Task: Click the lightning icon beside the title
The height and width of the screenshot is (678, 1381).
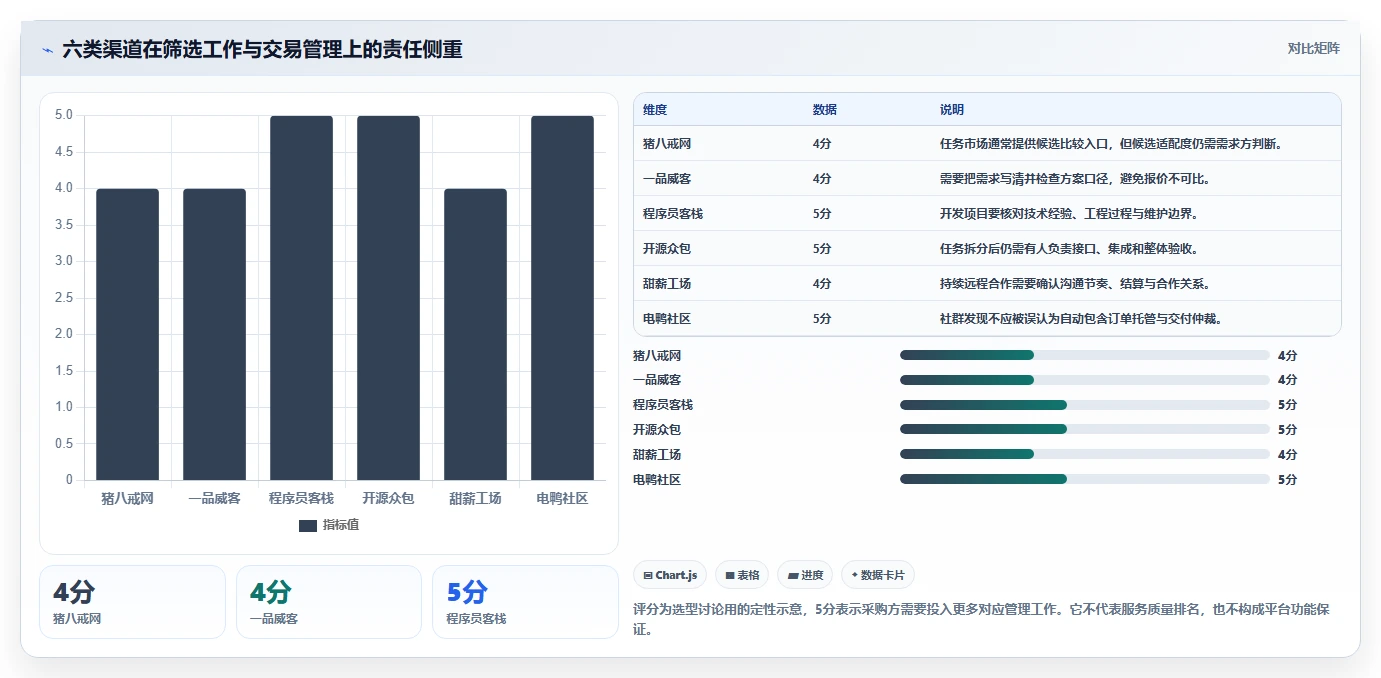Action: click(47, 50)
